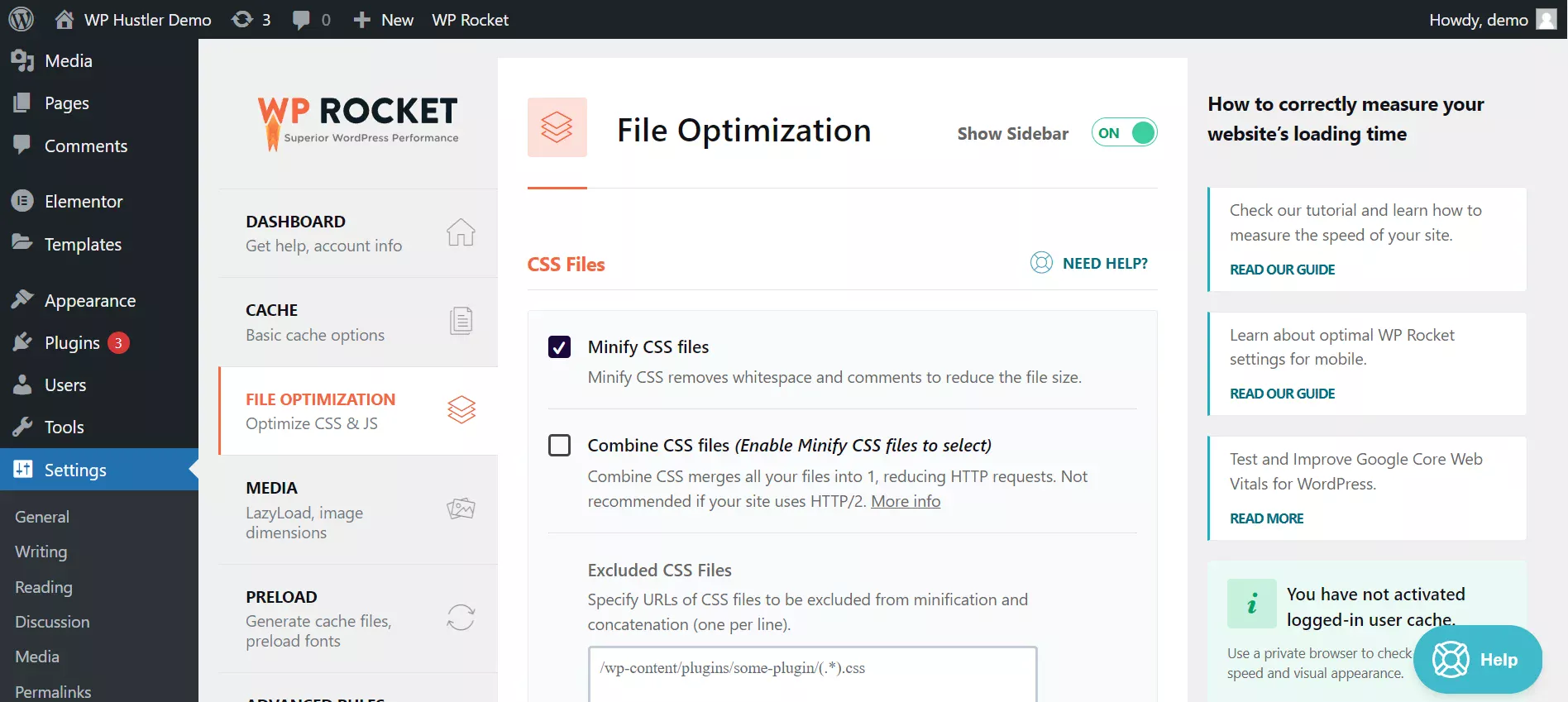This screenshot has width=1568, height=702.
Task: Open the General settings submenu item
Action: coord(42,517)
